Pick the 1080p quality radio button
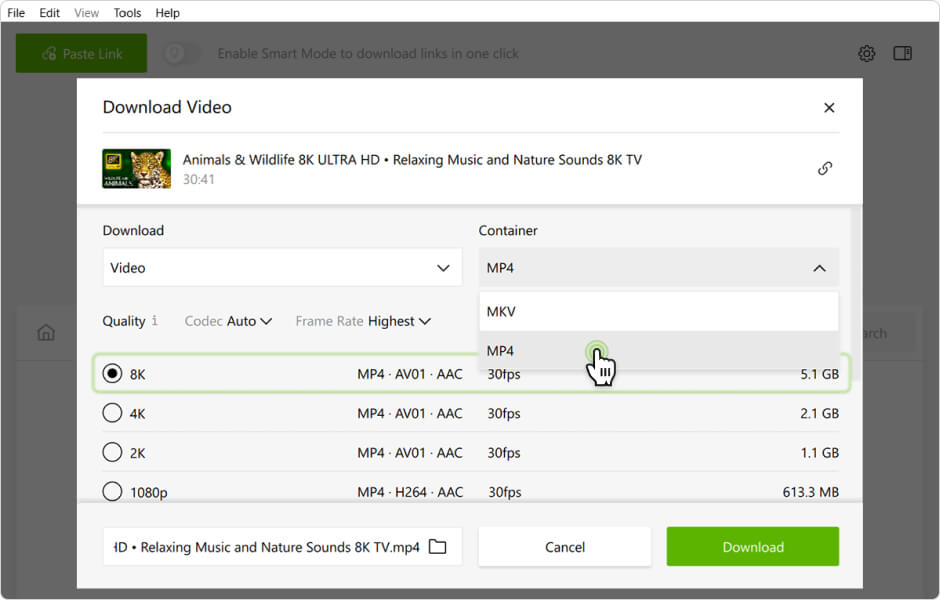The height and width of the screenshot is (600, 940). click(x=112, y=491)
